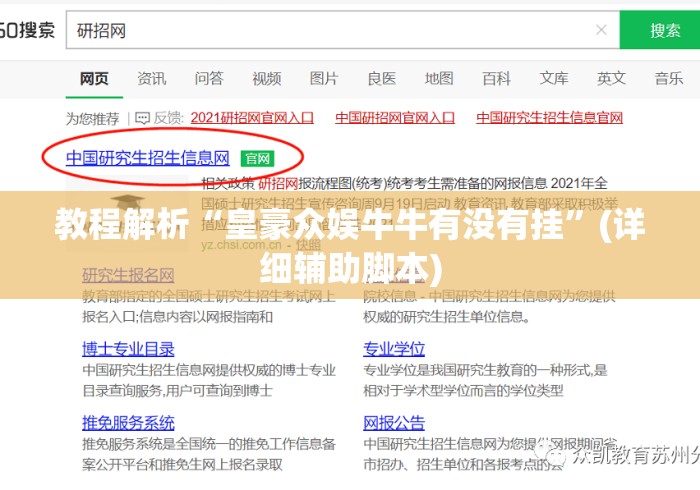Click the text 目录查询服务,用户可查询到博士
700x490 pixels.
click(177, 391)
